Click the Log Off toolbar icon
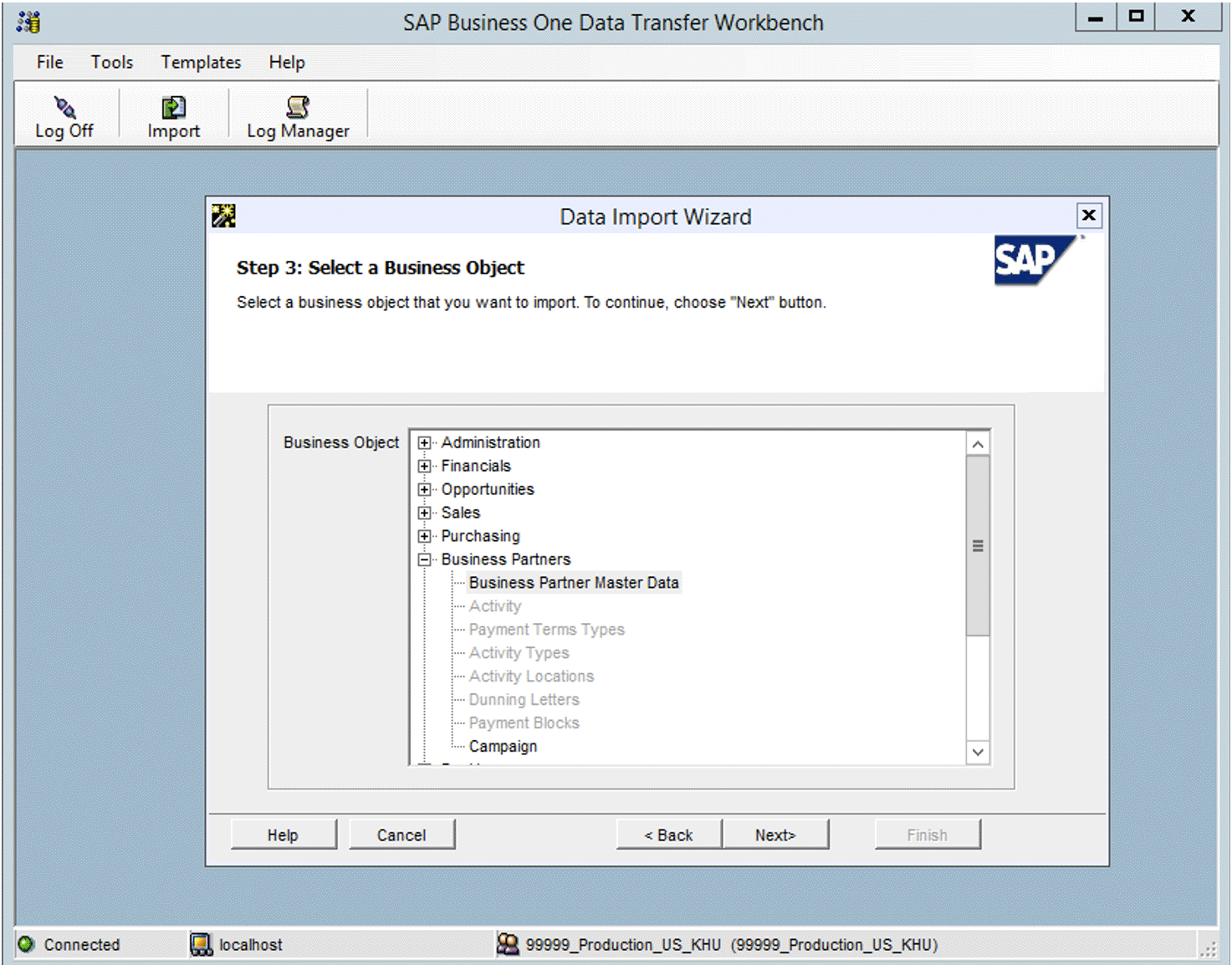 [64, 108]
